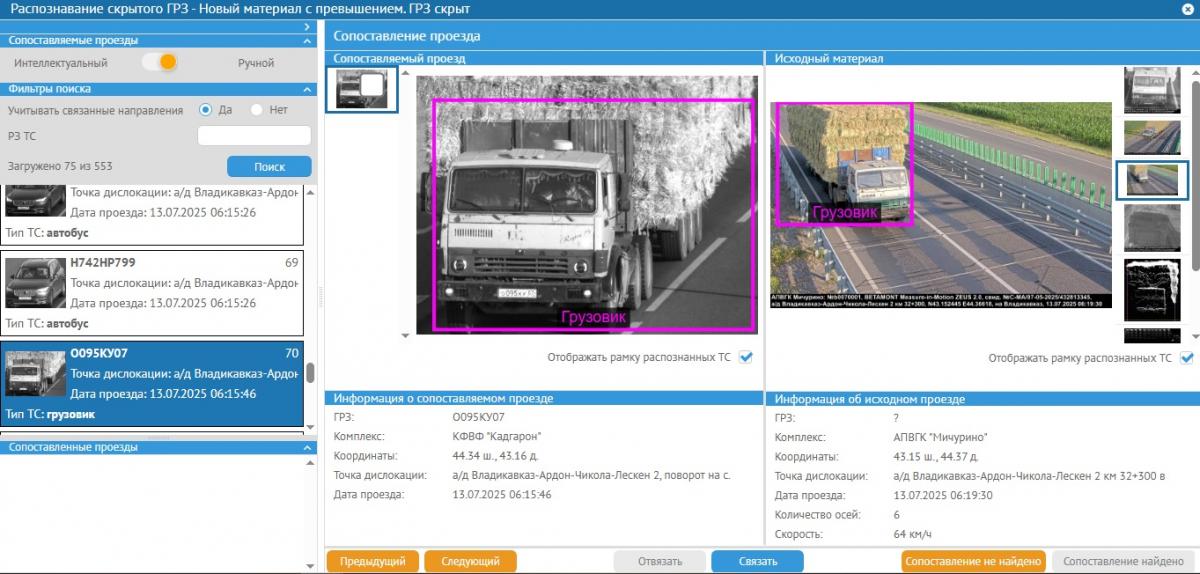
Task: Click inside the РЗ ТС input field
Action: coord(254,136)
